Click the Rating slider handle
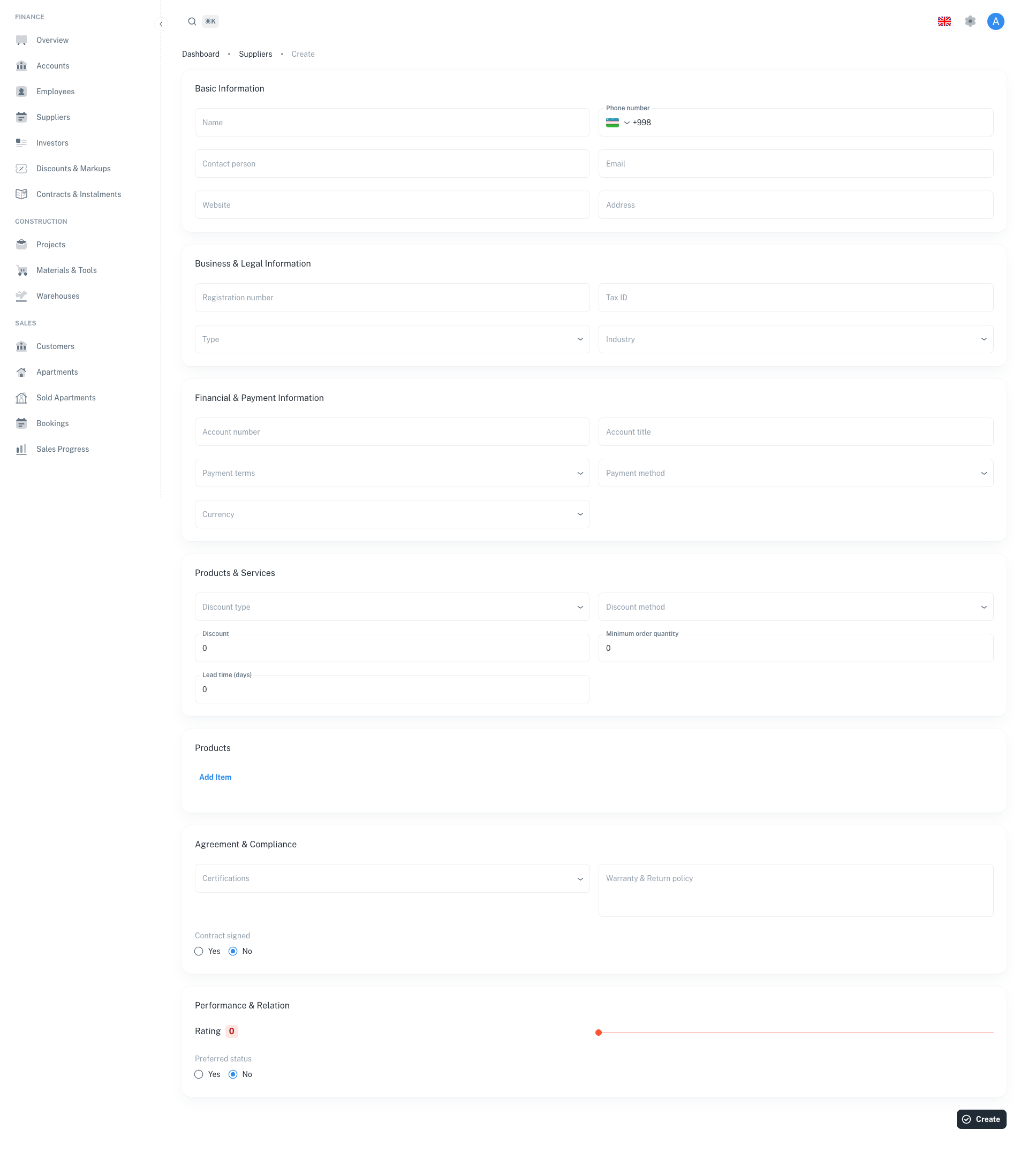 click(599, 1033)
